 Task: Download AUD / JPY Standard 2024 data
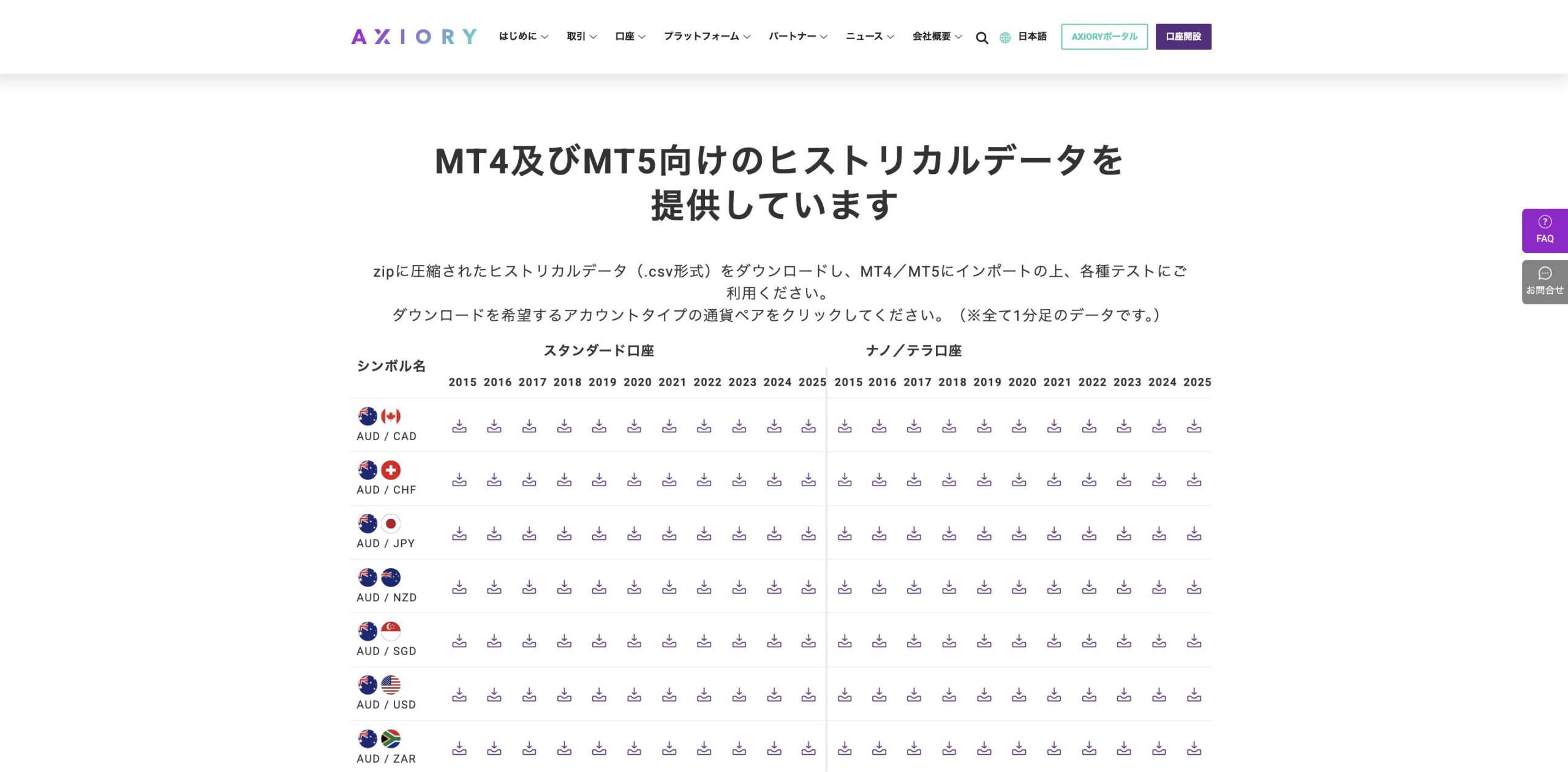774,534
